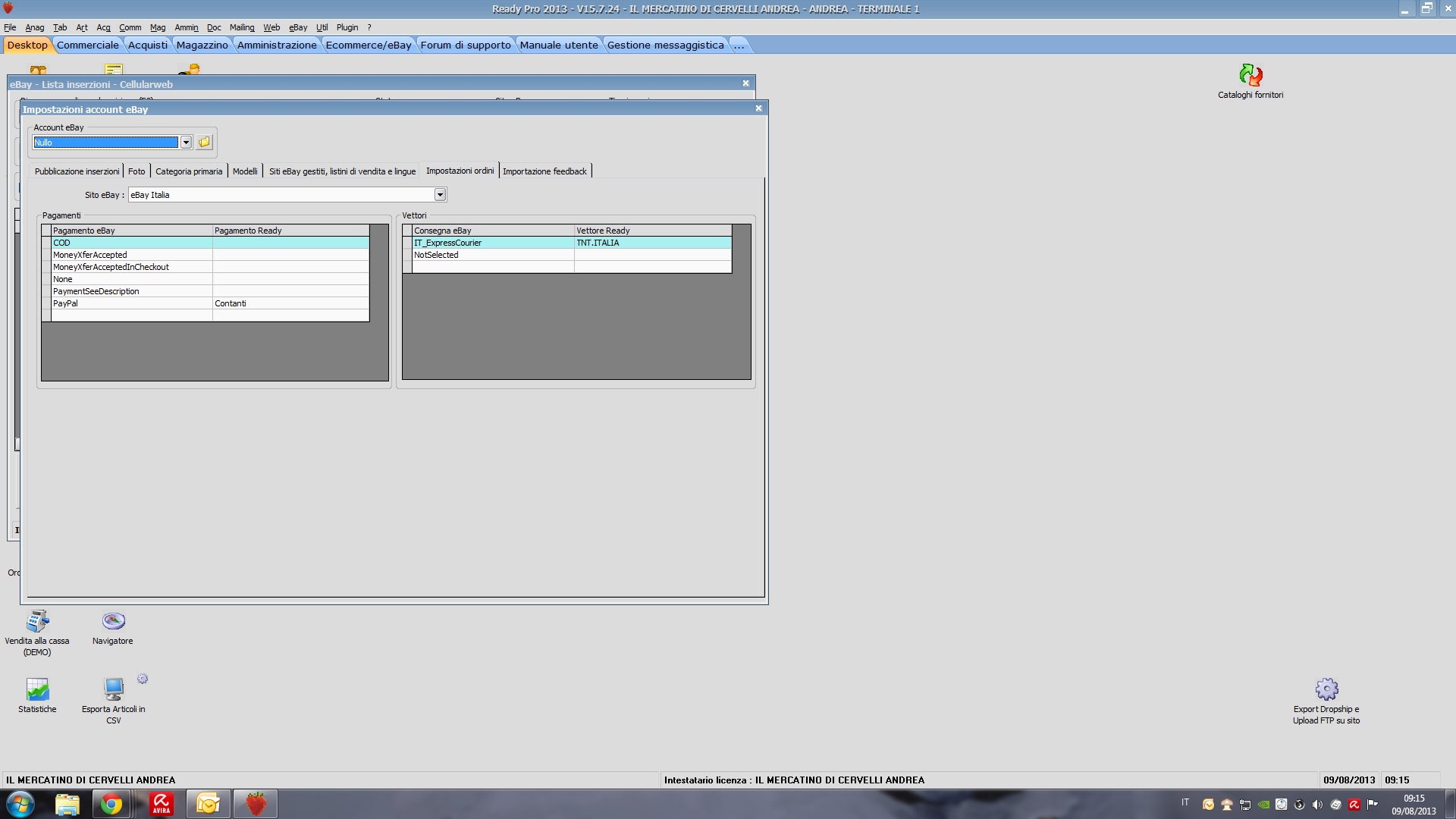The image size is (1456, 819).
Task: Switch to Importazione feedback tab
Action: click(x=544, y=171)
